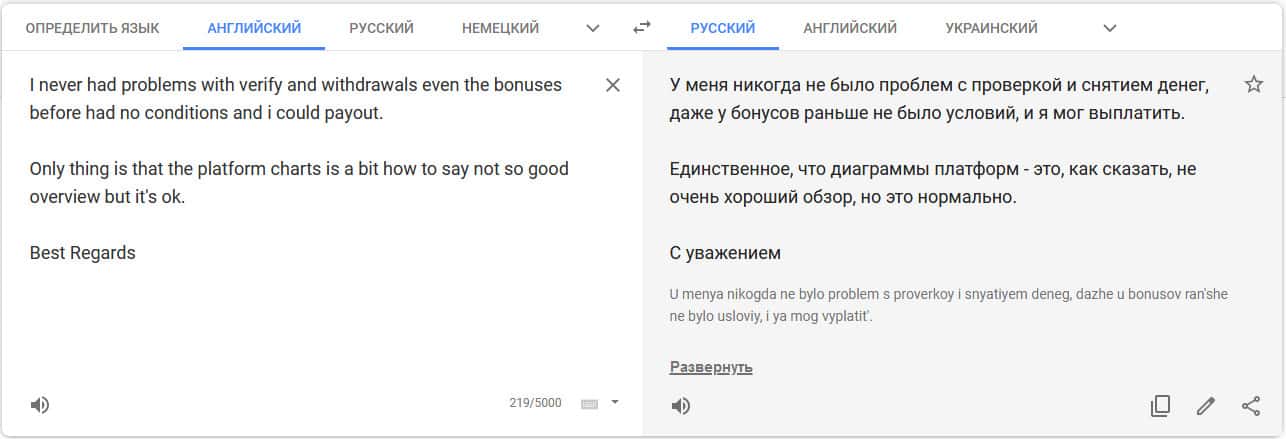Select Русский as source language
Screen dimensions: 1286x439
point(381,28)
